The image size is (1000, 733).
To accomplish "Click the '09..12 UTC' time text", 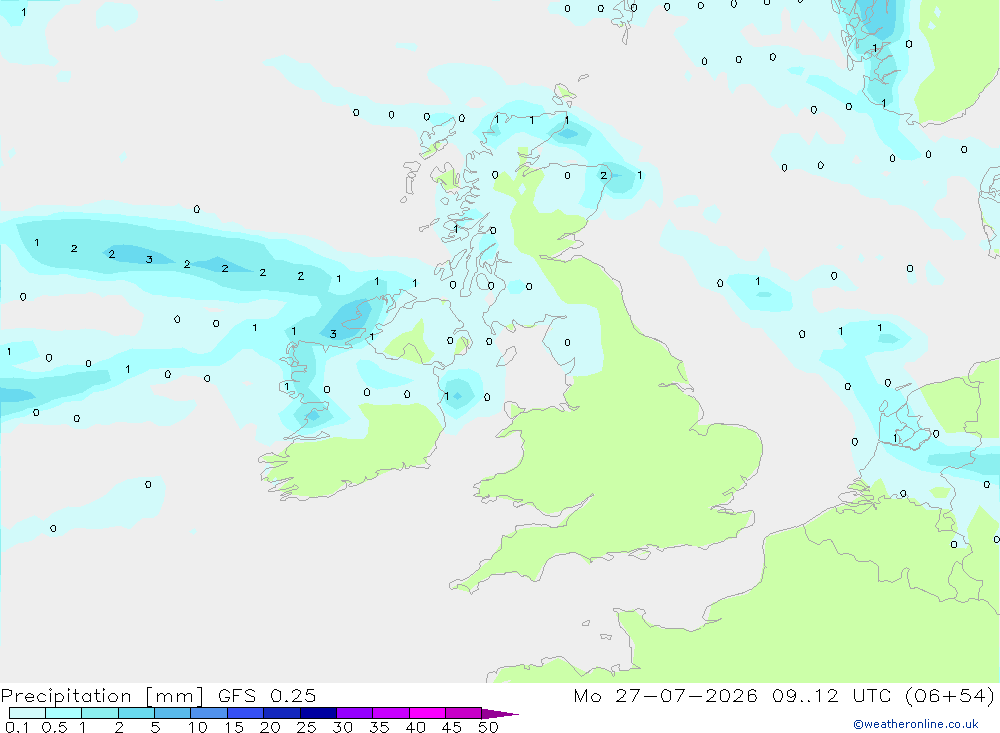I will click(832, 696).
